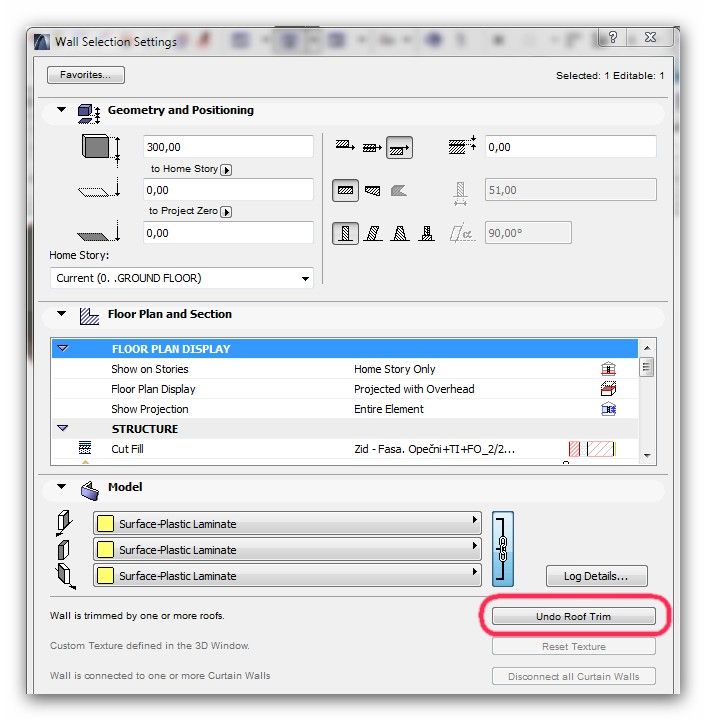Select the basic wall structure icon
This screenshot has height=720, width=706.
[345, 190]
